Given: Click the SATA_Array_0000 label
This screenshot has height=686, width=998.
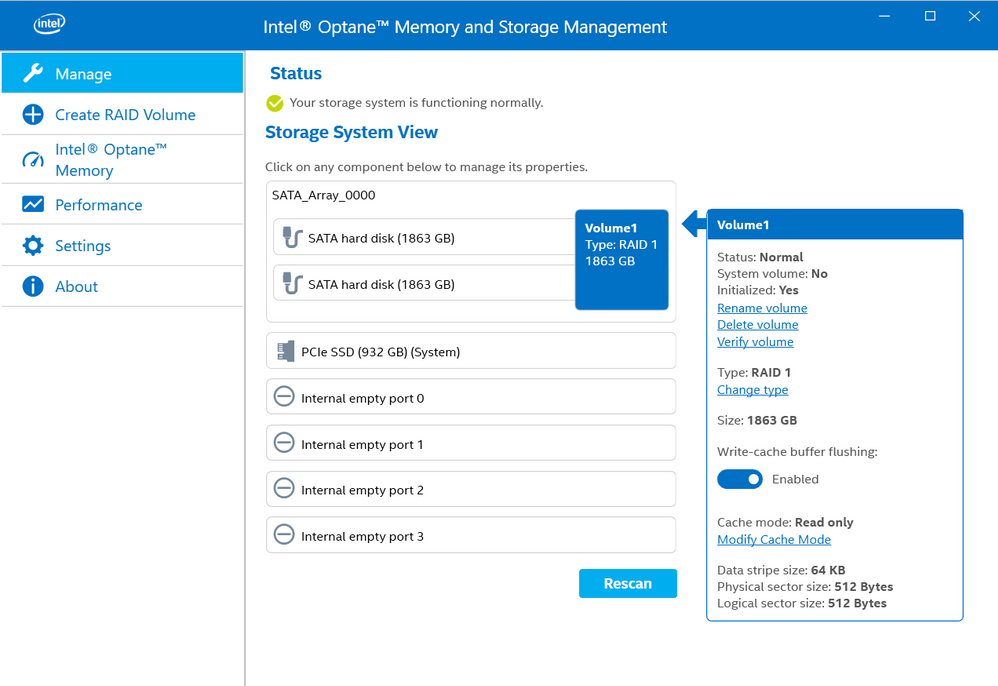Looking at the screenshot, I should 323,195.
